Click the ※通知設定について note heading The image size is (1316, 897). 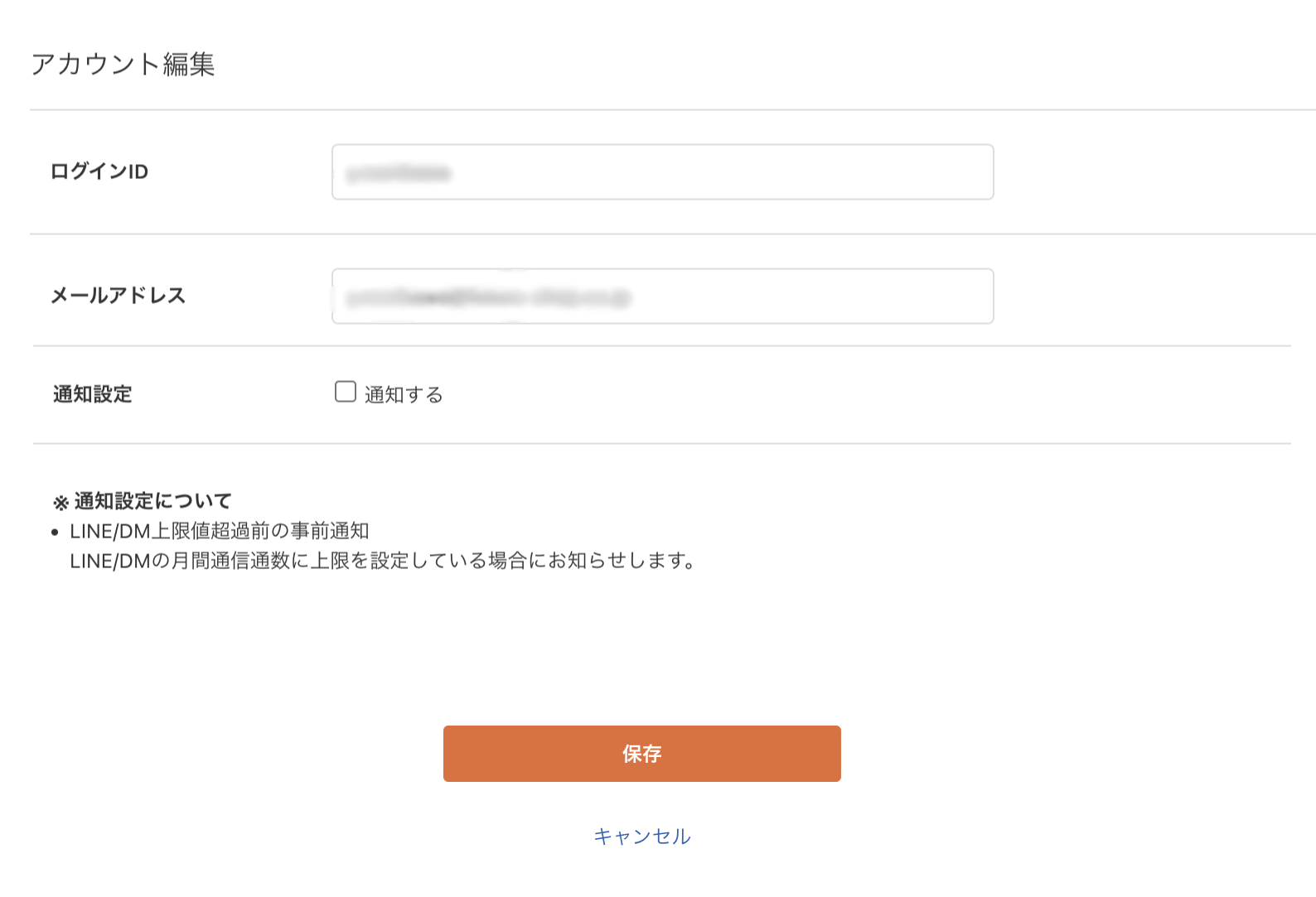(142, 499)
